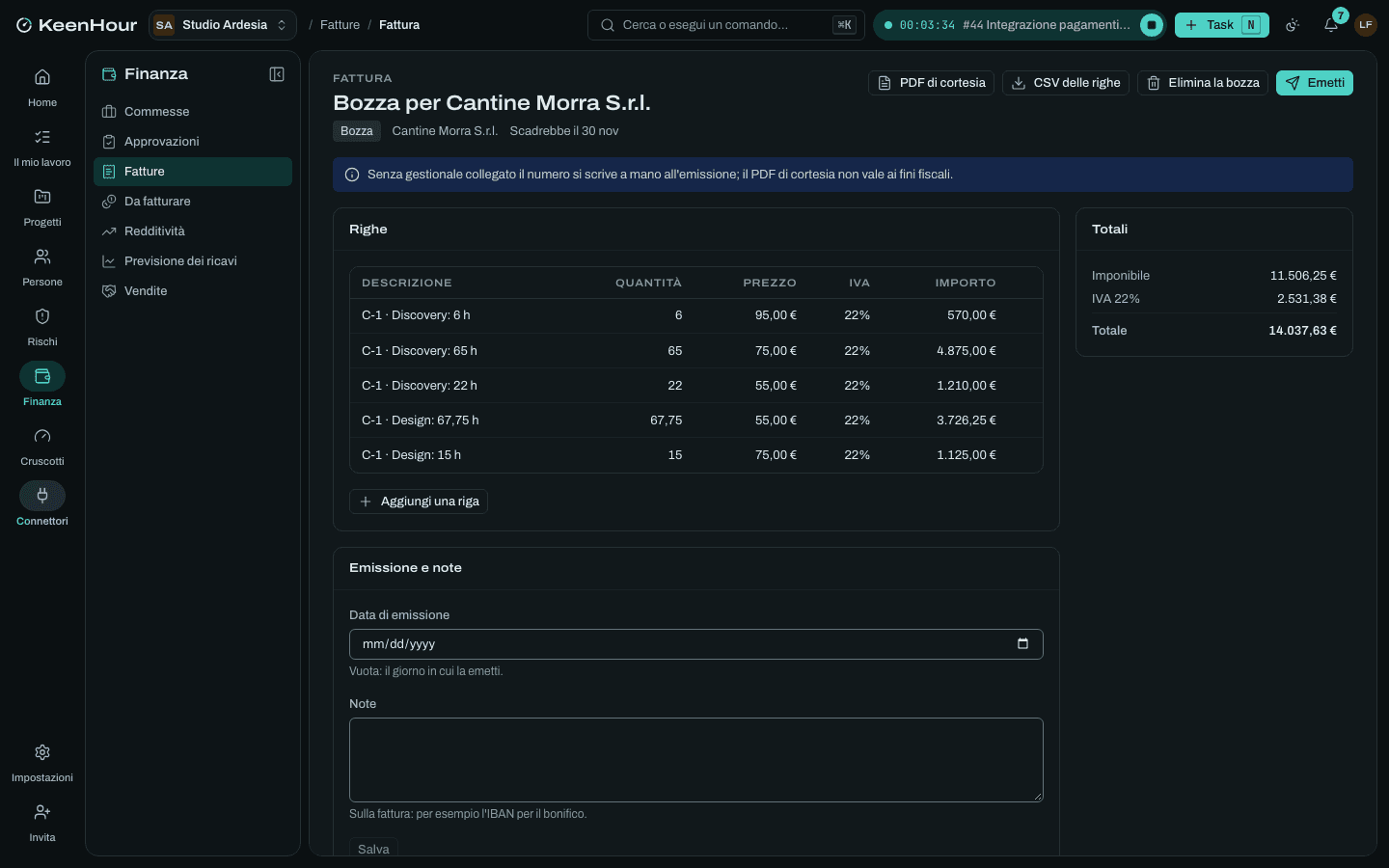Open Progetti from the sidebar

(x=42, y=207)
